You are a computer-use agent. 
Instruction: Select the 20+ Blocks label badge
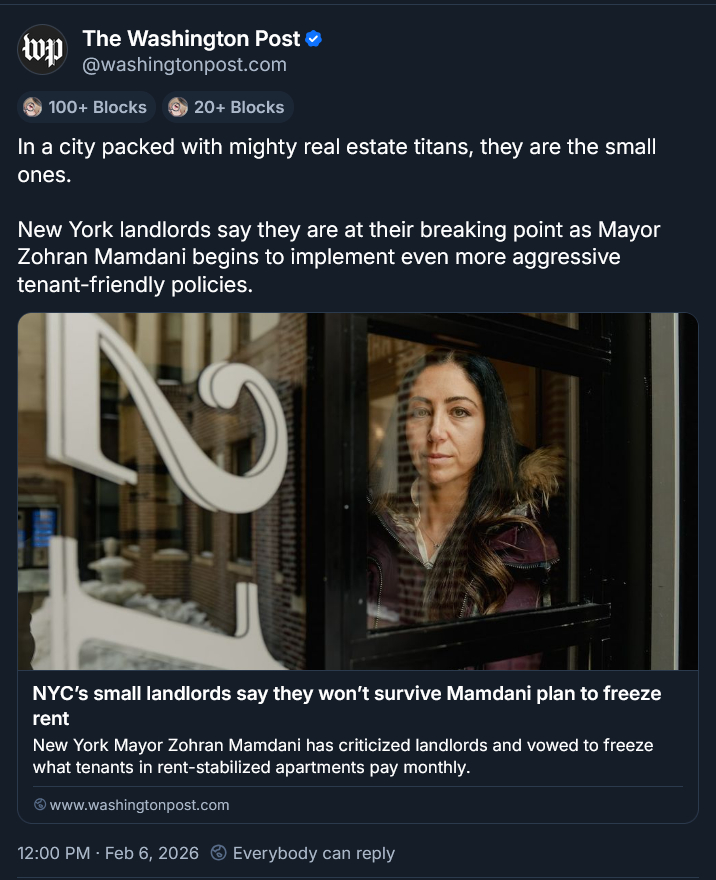pyautogui.click(x=228, y=107)
